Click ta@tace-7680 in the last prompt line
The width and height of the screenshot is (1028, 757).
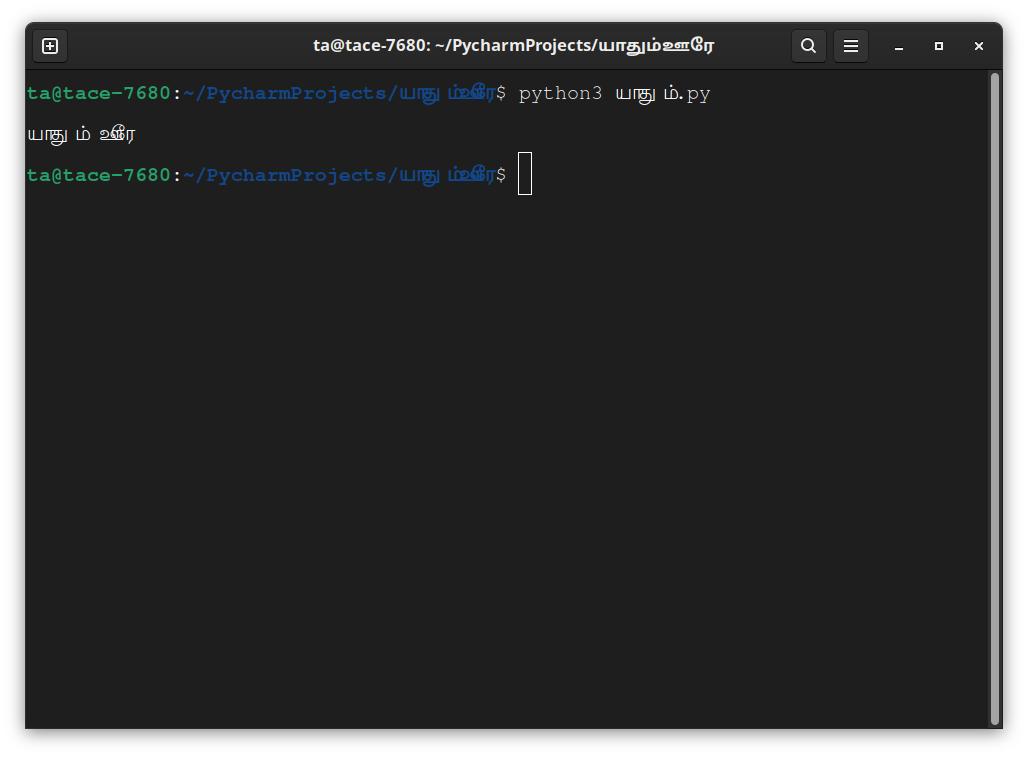(x=98, y=175)
